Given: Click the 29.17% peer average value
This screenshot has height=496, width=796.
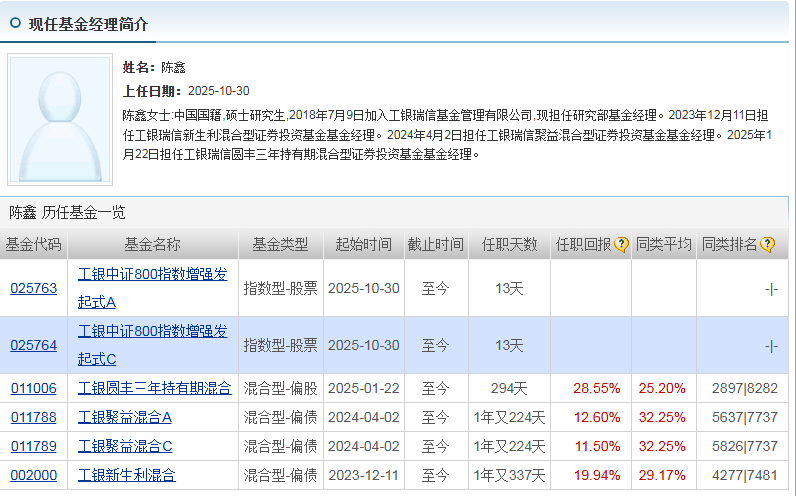Looking at the screenshot, I should point(662,475).
